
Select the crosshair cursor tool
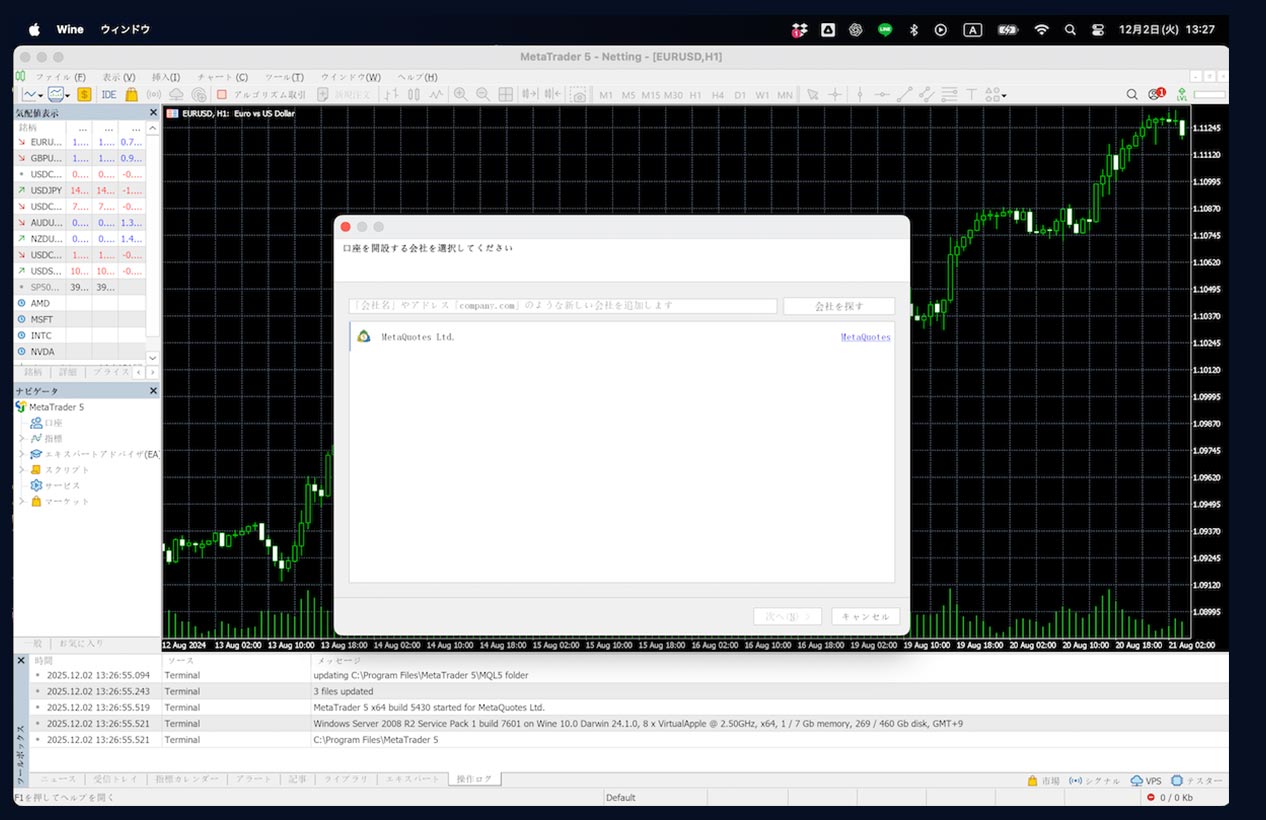click(x=835, y=95)
